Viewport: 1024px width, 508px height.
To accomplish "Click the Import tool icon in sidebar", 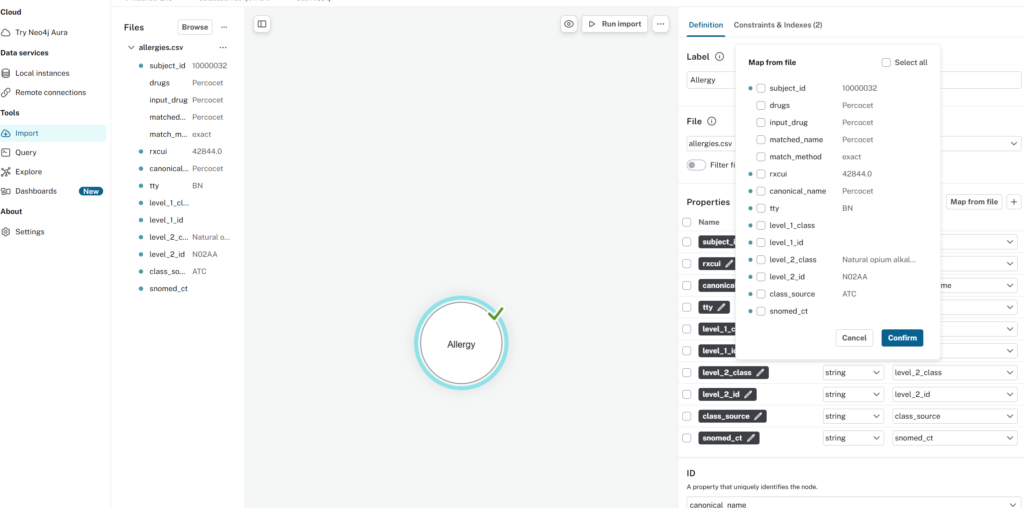I will (7, 133).
